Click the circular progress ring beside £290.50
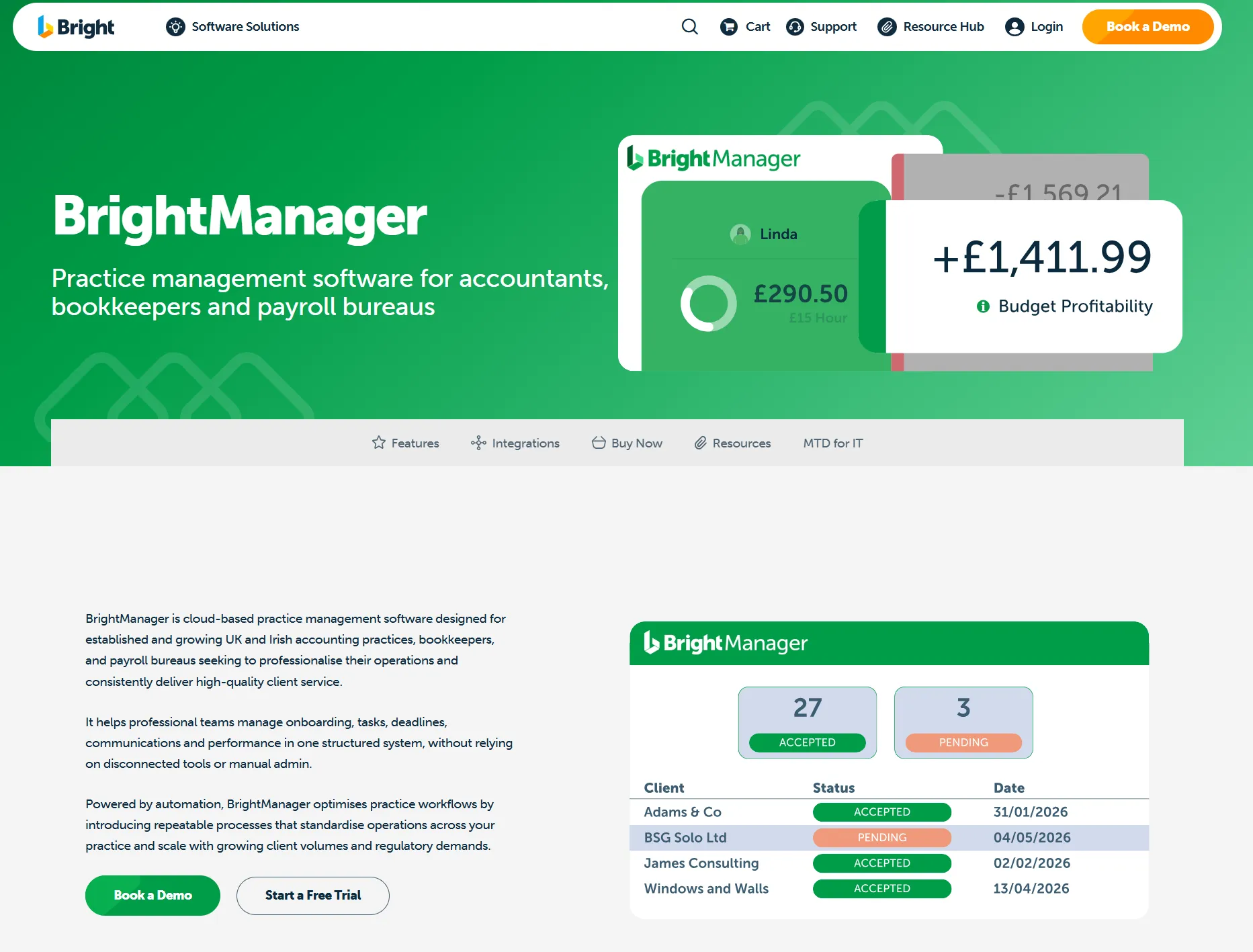This screenshot has height=952, width=1253. (708, 303)
